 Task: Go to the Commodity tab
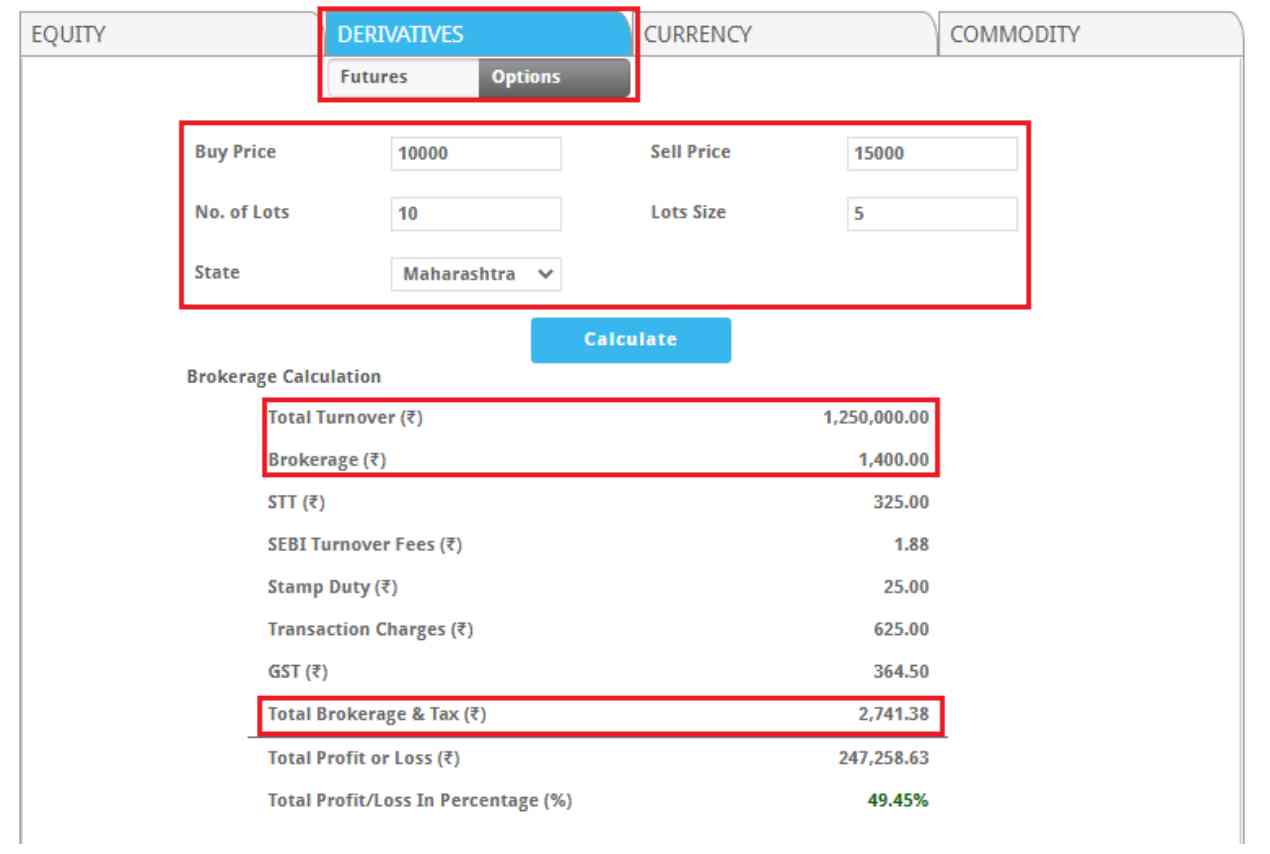point(1090,35)
